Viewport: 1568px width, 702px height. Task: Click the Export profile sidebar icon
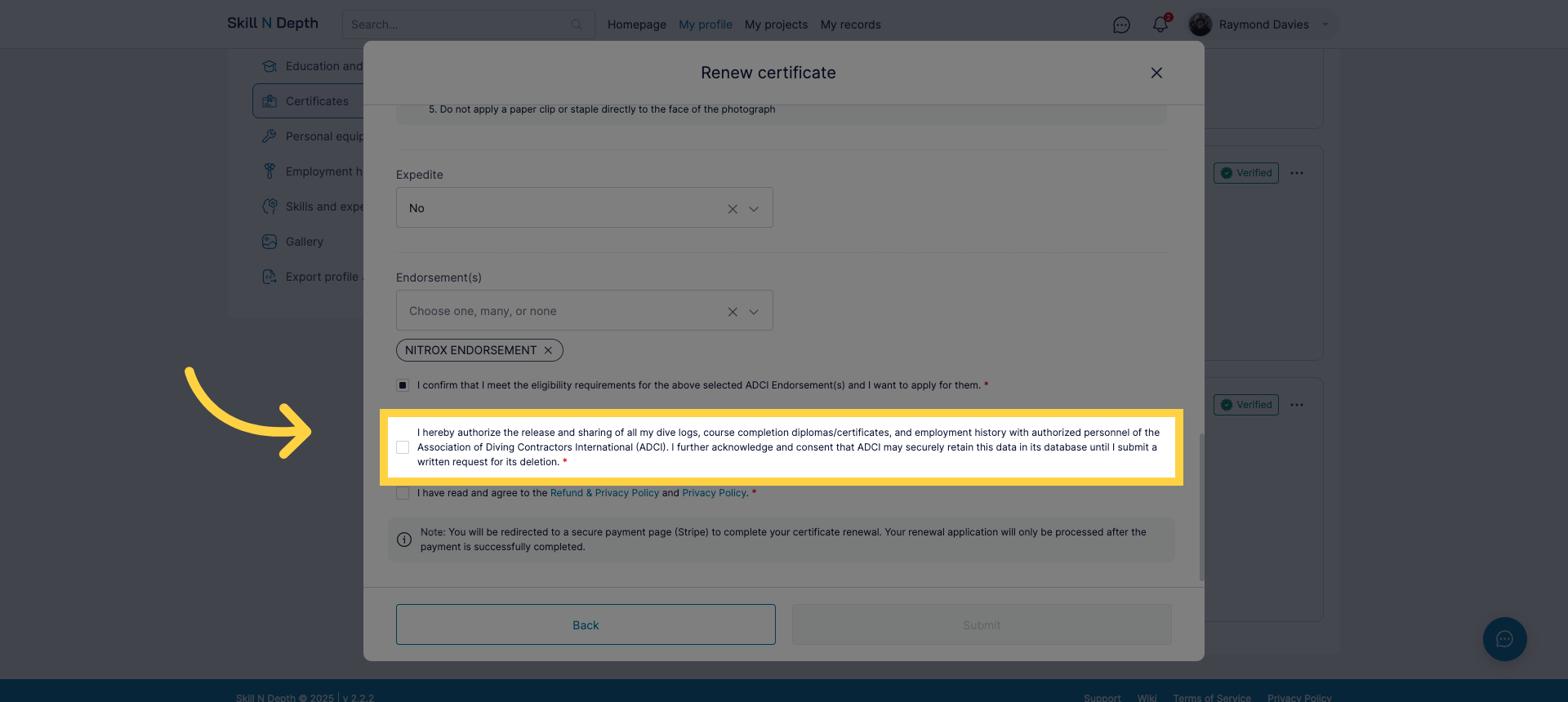pos(269,277)
